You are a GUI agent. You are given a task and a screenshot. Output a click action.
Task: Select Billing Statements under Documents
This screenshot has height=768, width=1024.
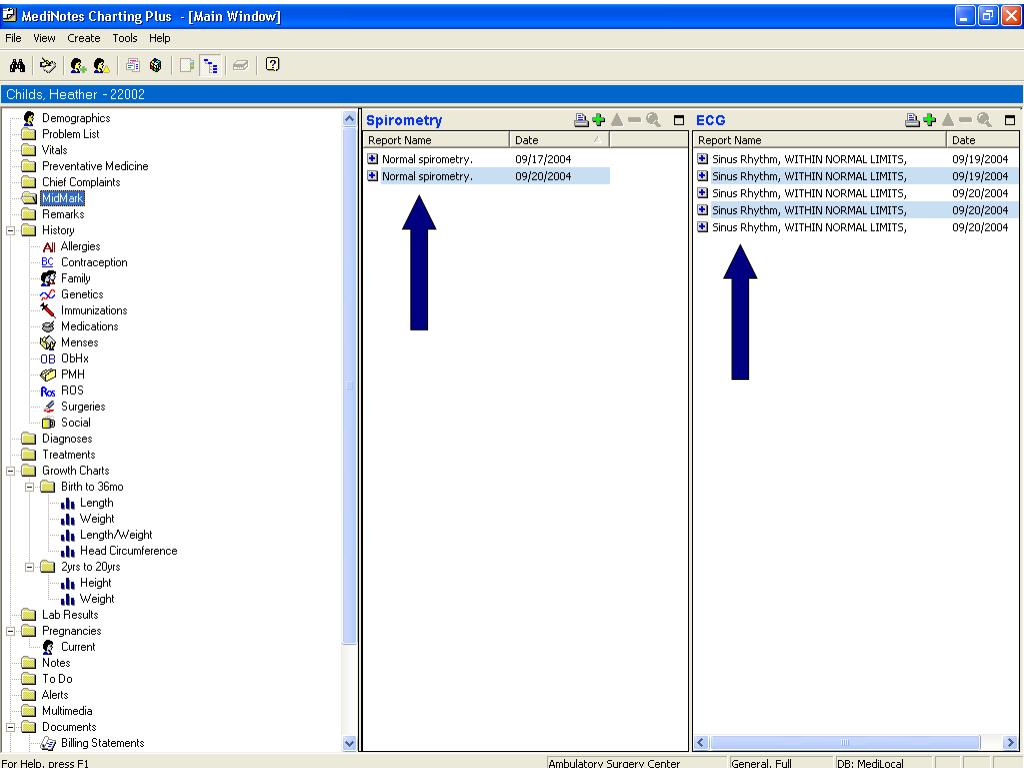pyautogui.click(x=103, y=743)
